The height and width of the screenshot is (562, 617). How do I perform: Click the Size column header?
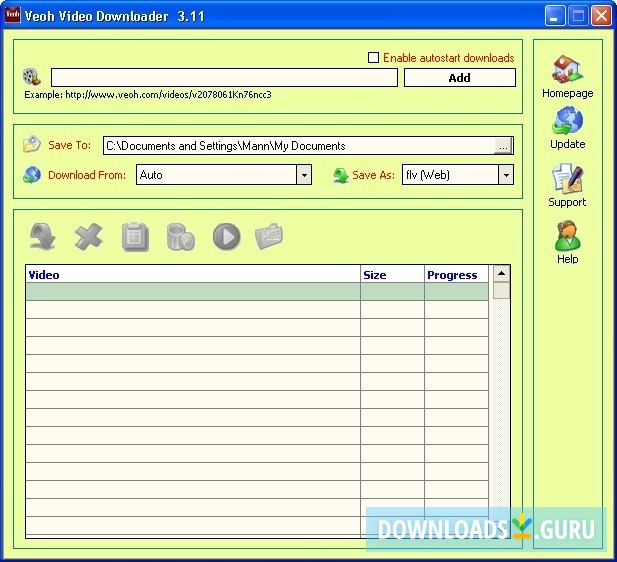click(392, 275)
